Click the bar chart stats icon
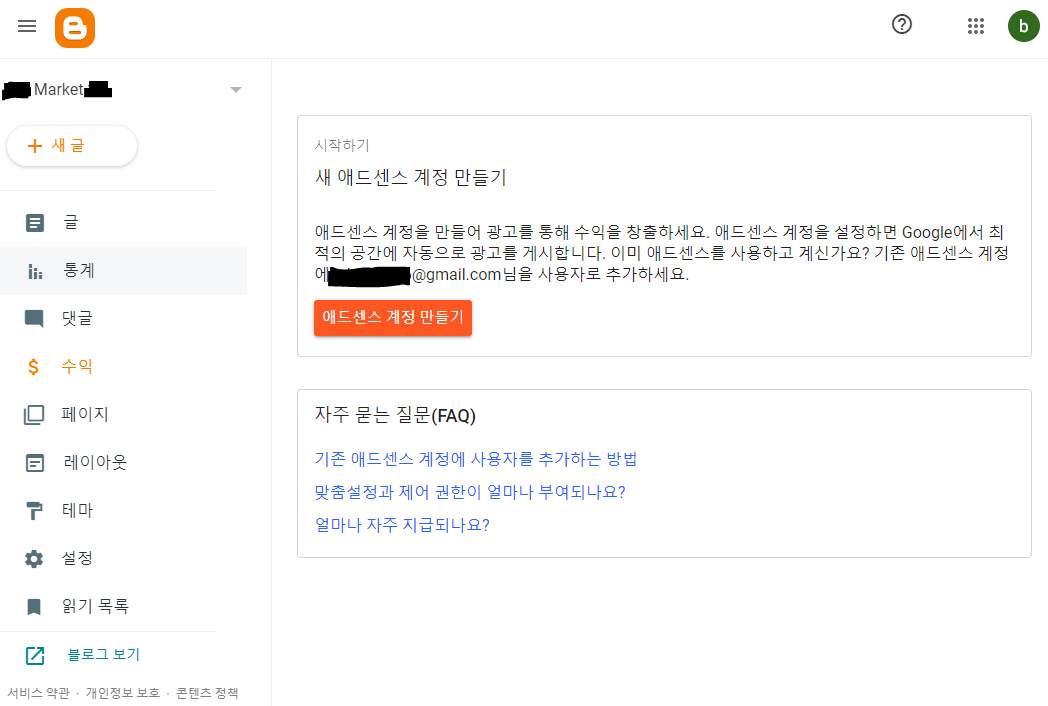The width and height of the screenshot is (1048, 706). pyautogui.click(x=35, y=271)
